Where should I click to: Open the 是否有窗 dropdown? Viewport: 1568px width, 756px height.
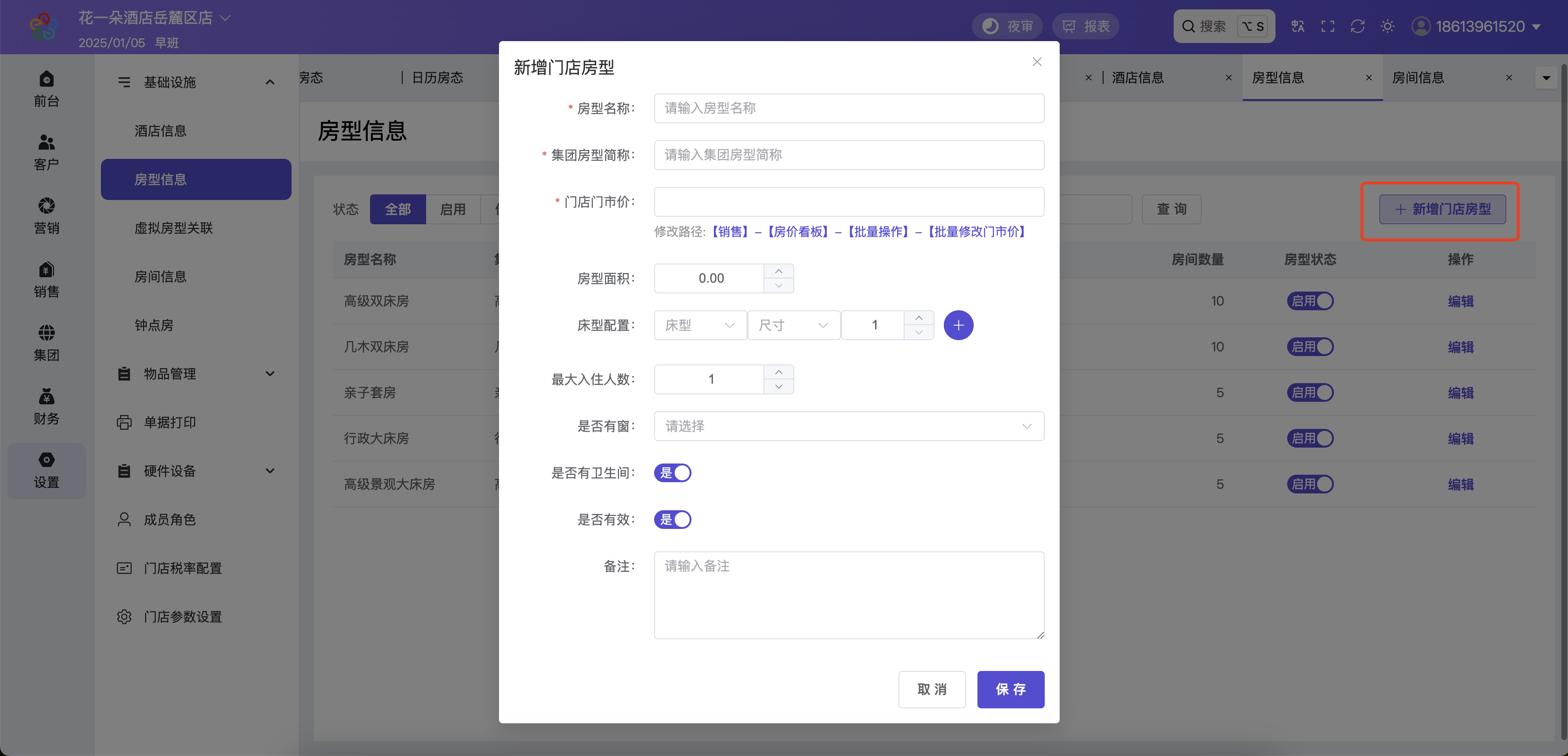pos(848,426)
